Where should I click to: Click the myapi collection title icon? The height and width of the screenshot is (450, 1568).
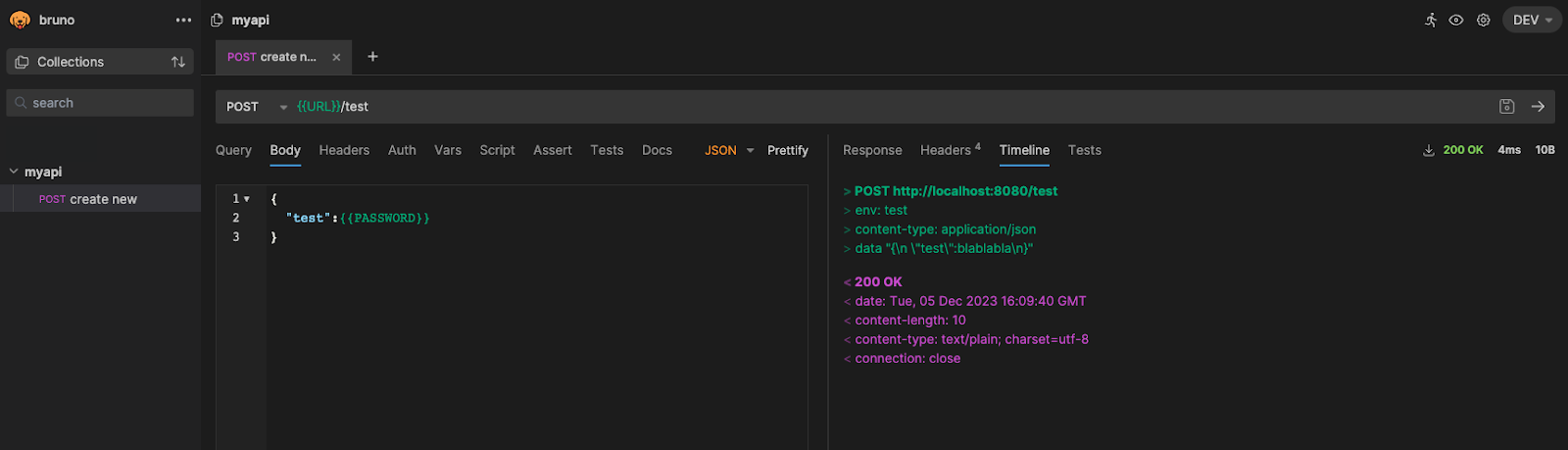(218, 20)
